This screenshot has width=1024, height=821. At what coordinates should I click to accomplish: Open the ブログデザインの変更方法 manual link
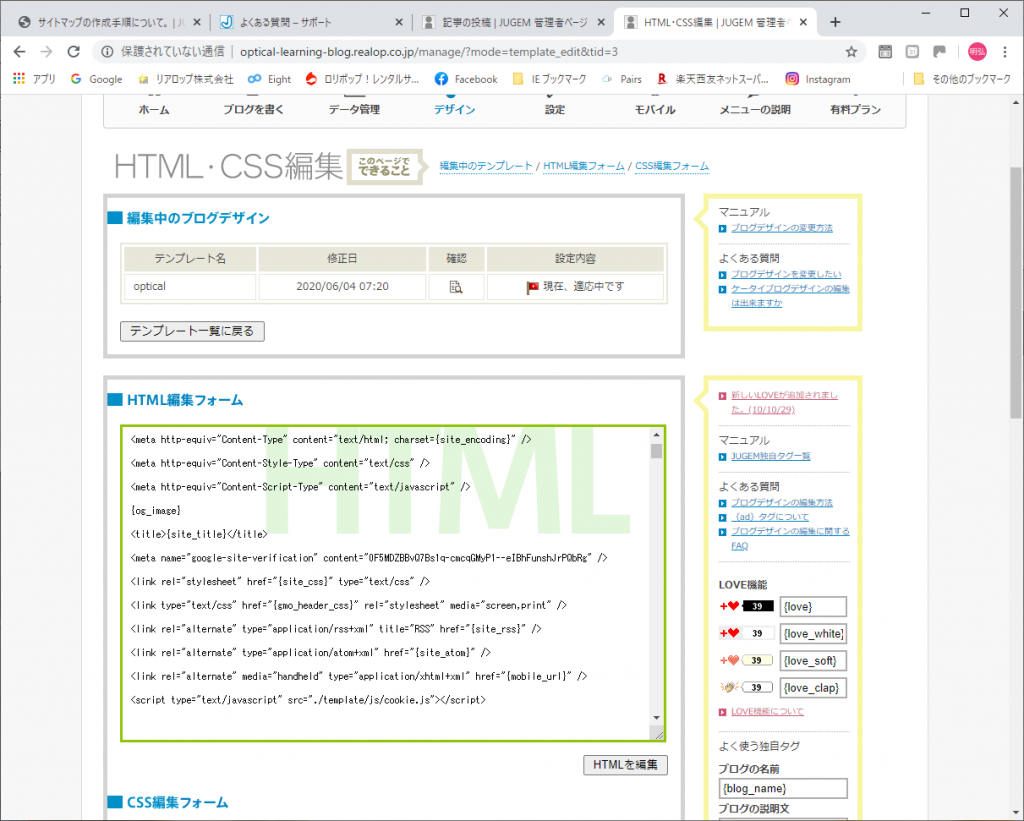[782, 228]
